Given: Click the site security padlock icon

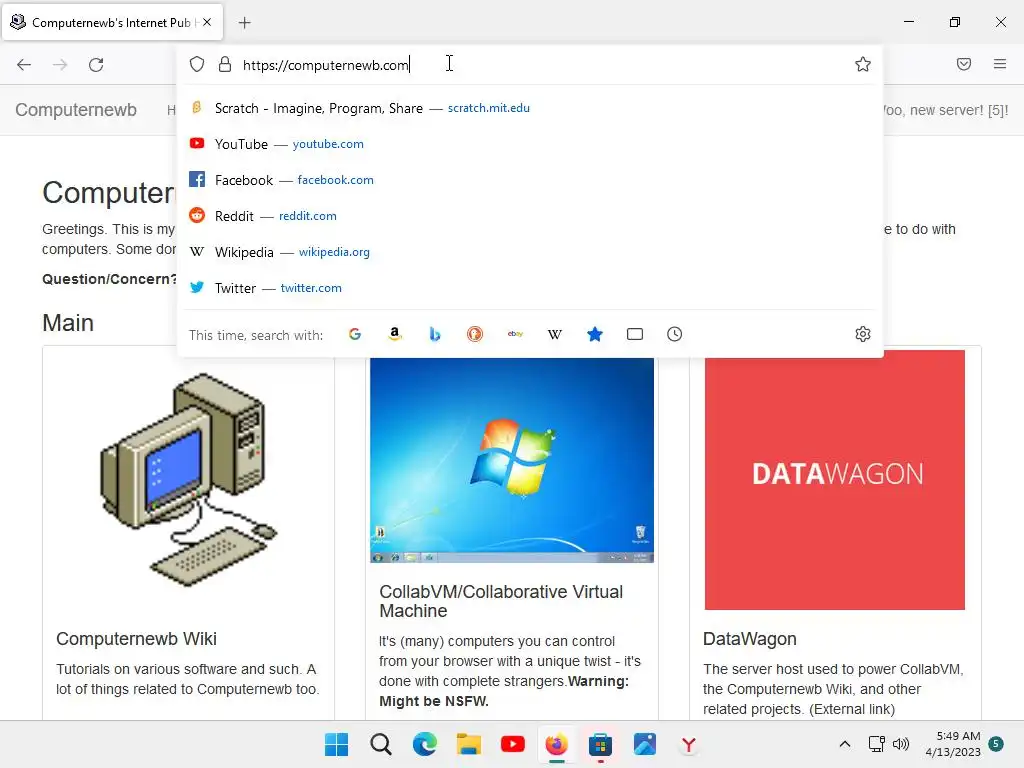Looking at the screenshot, I should 225,64.
